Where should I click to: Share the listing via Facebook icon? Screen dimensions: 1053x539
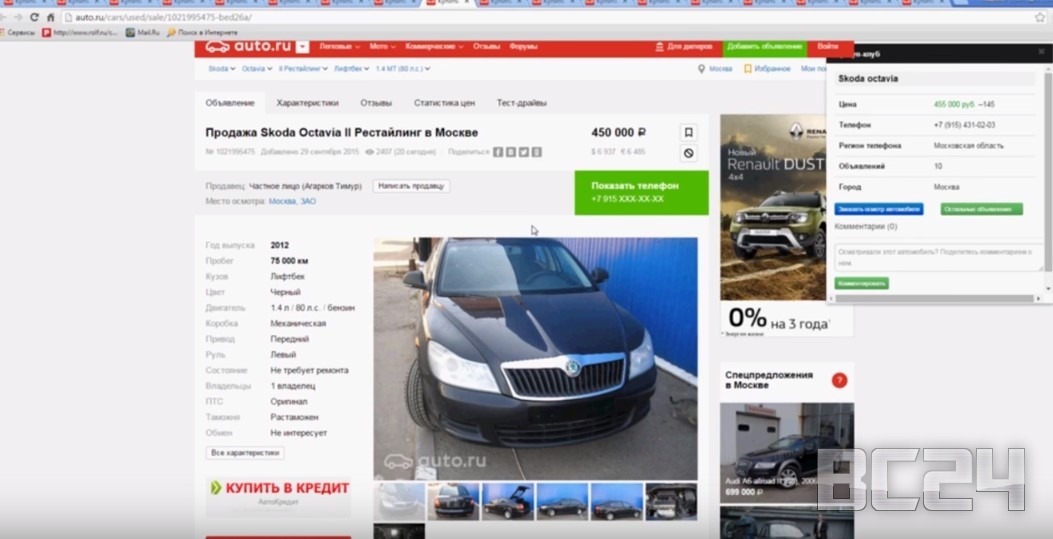coord(498,152)
